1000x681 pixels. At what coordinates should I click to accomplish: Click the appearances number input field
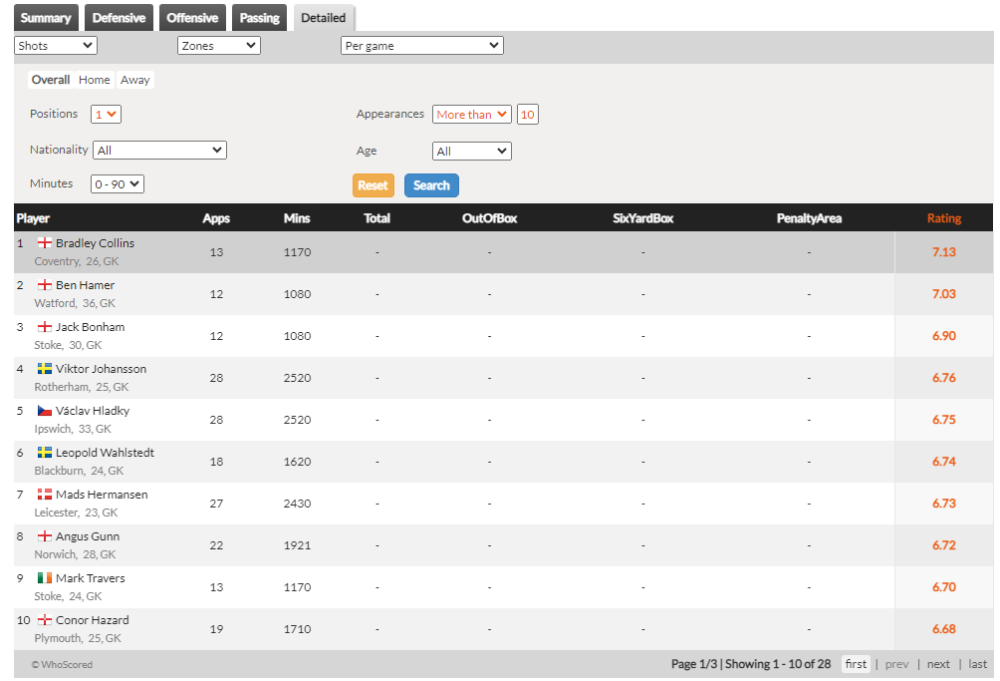pos(528,115)
